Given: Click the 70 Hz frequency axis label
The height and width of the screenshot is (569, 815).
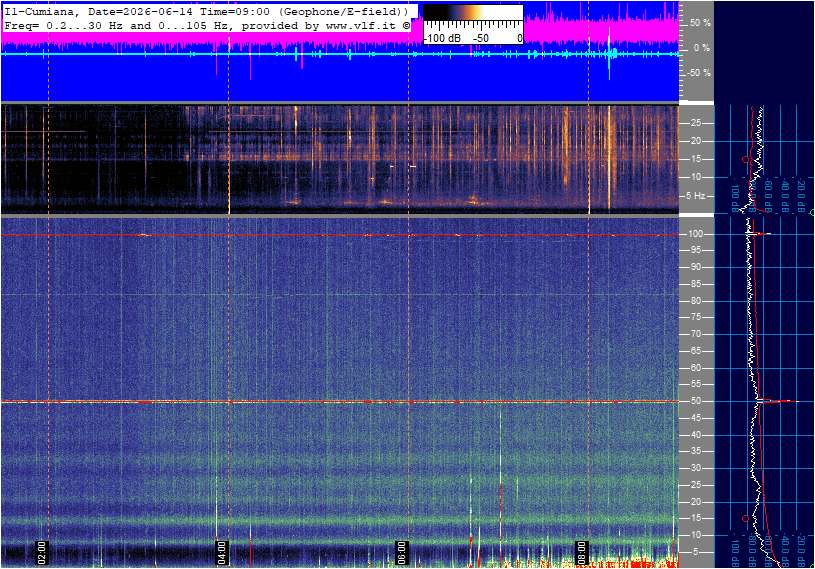Looking at the screenshot, I should tap(695, 334).
